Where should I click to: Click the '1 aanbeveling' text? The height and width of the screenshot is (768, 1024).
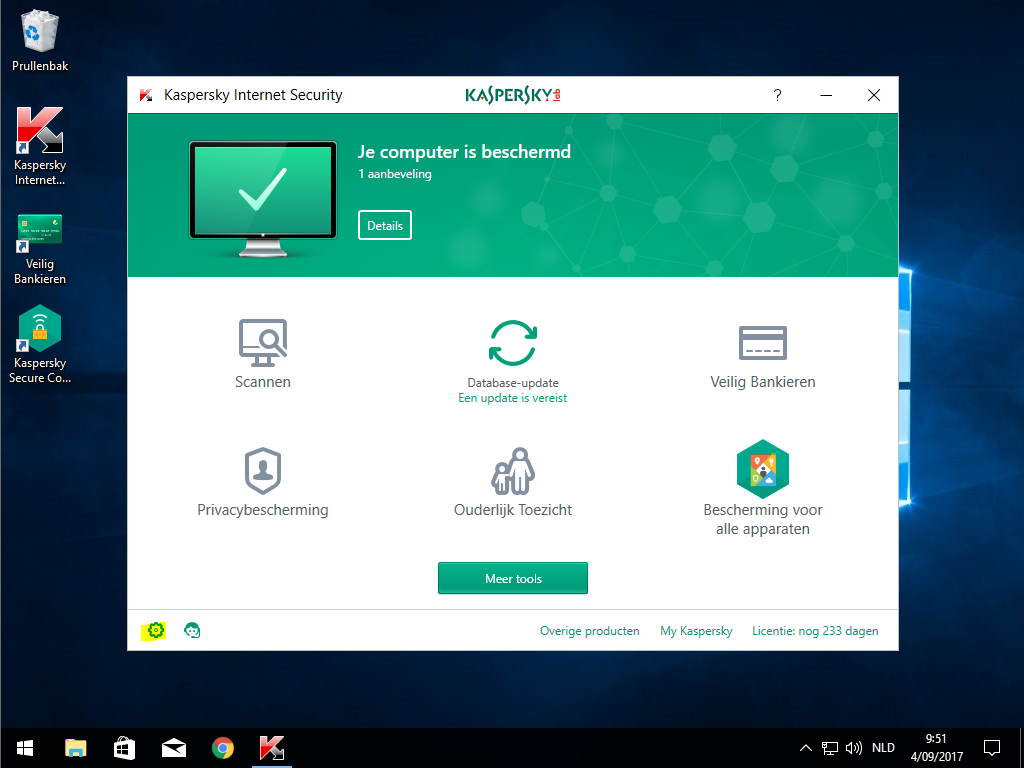click(394, 174)
